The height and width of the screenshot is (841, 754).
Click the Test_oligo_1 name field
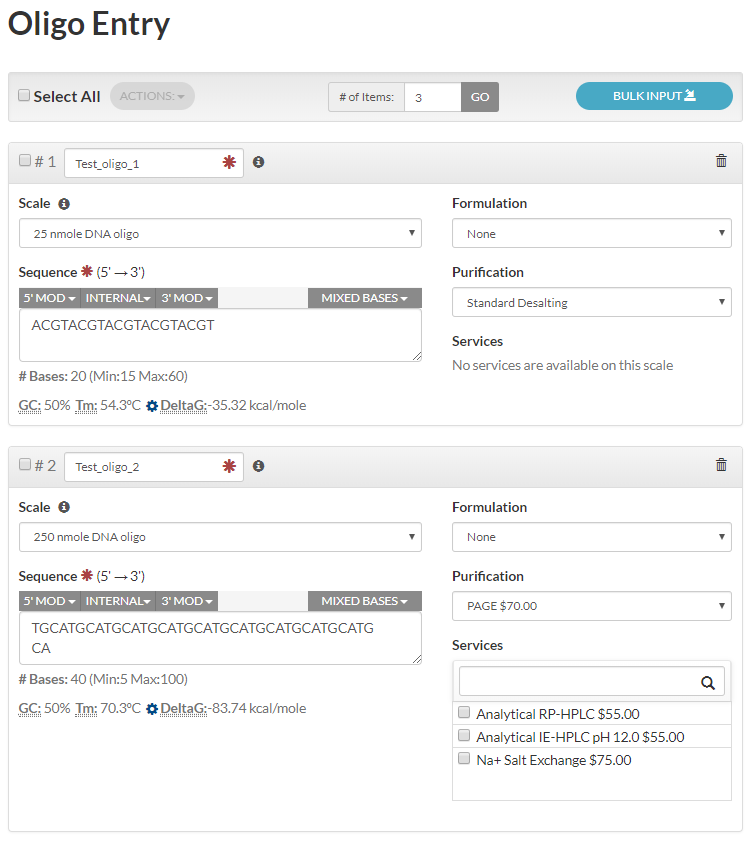(x=154, y=163)
